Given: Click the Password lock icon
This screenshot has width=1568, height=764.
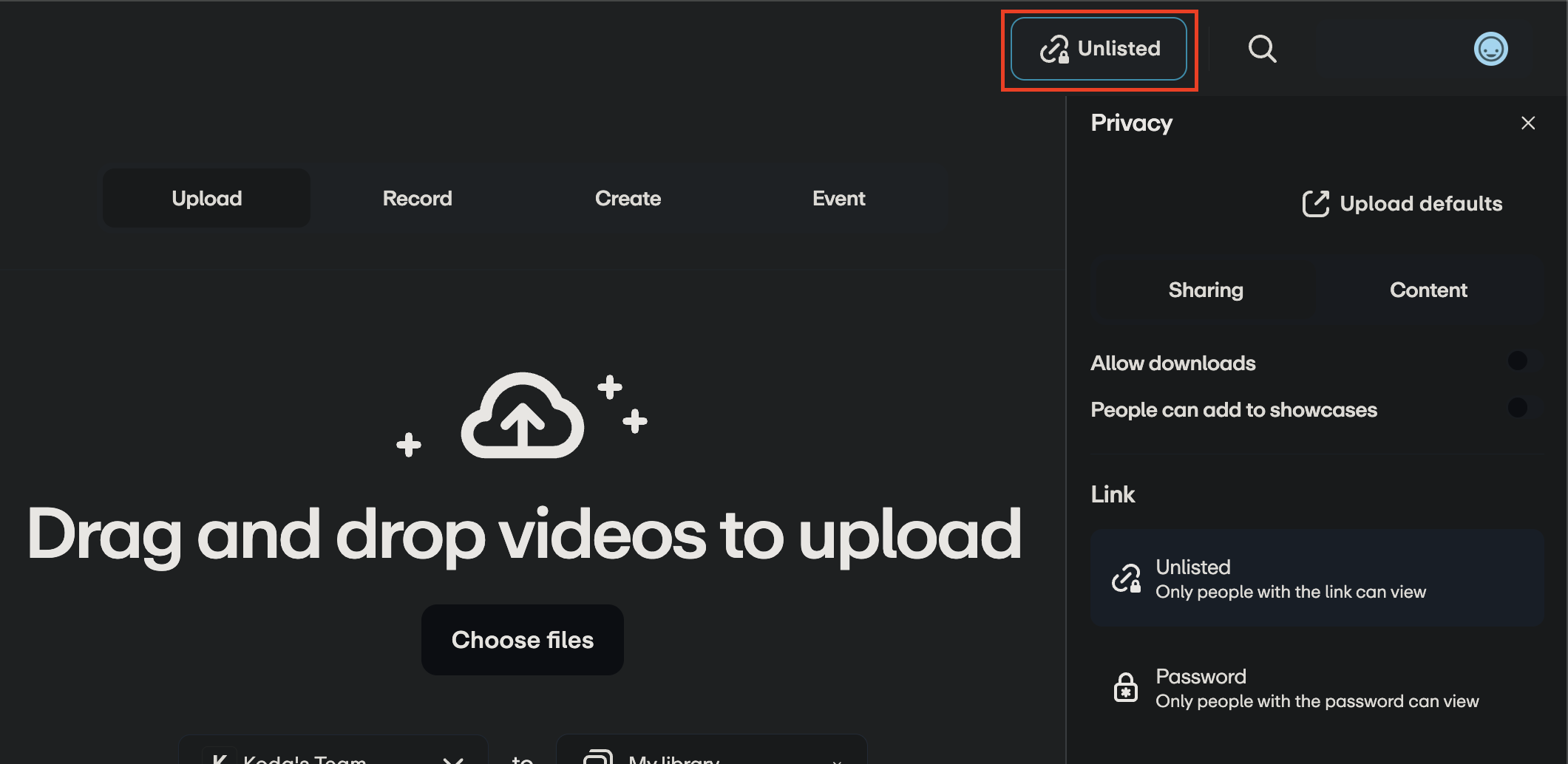Looking at the screenshot, I should point(1125,686).
